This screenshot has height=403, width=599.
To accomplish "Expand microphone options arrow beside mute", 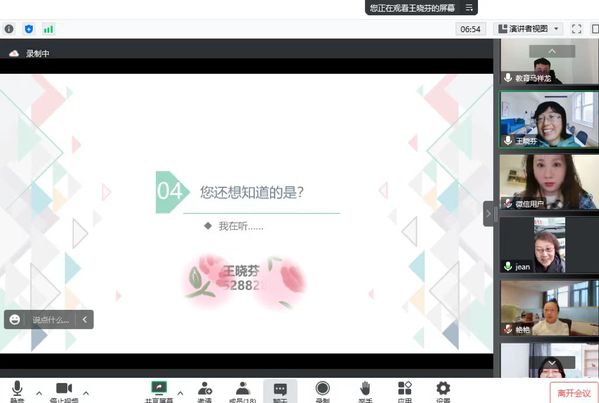I will pyautogui.click(x=39, y=393).
